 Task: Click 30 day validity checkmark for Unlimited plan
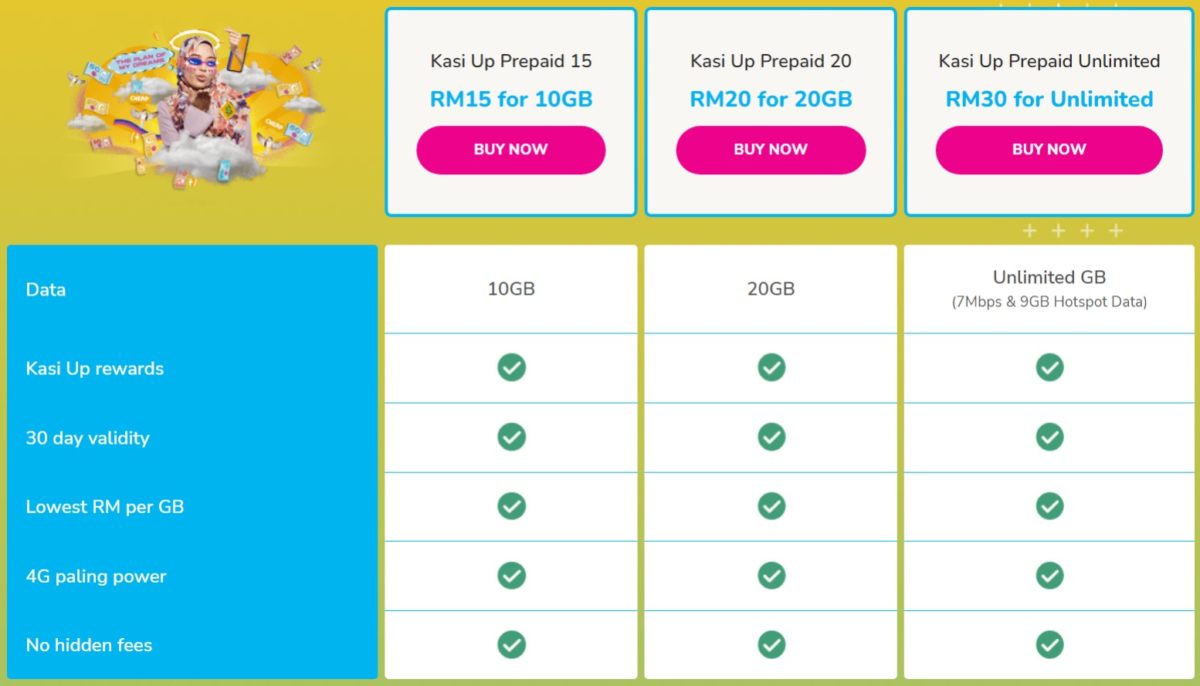click(1049, 437)
